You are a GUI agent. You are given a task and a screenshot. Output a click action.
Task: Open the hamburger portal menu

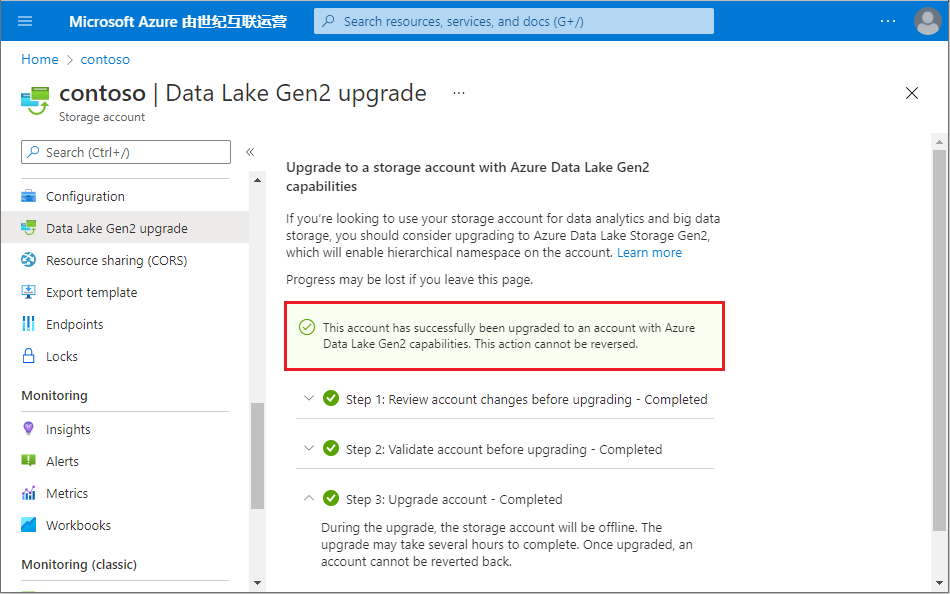26,21
